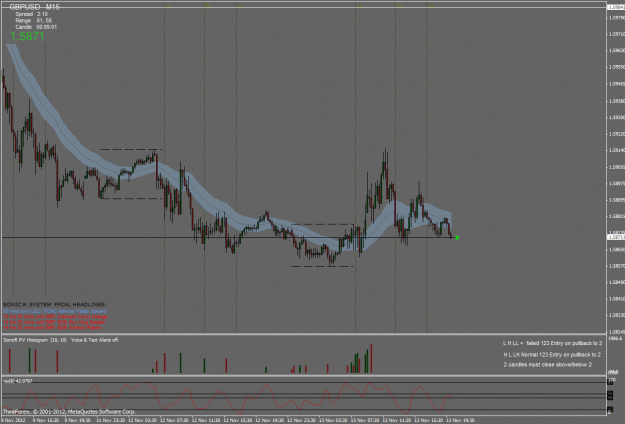Click the GBPUSD M15 chart title
The image size is (625, 424).
click(x=34, y=7)
